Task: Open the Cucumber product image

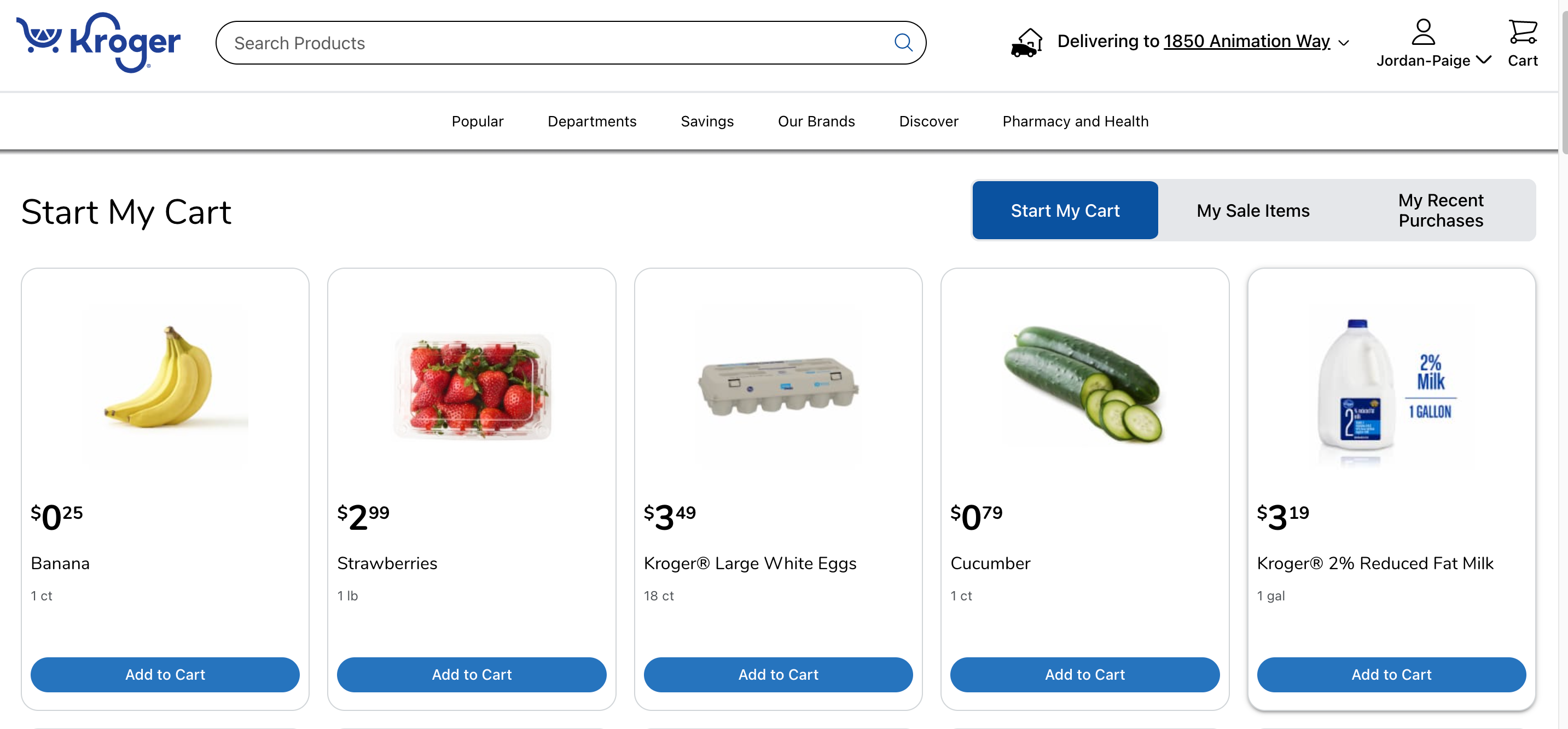Action: point(1084,386)
